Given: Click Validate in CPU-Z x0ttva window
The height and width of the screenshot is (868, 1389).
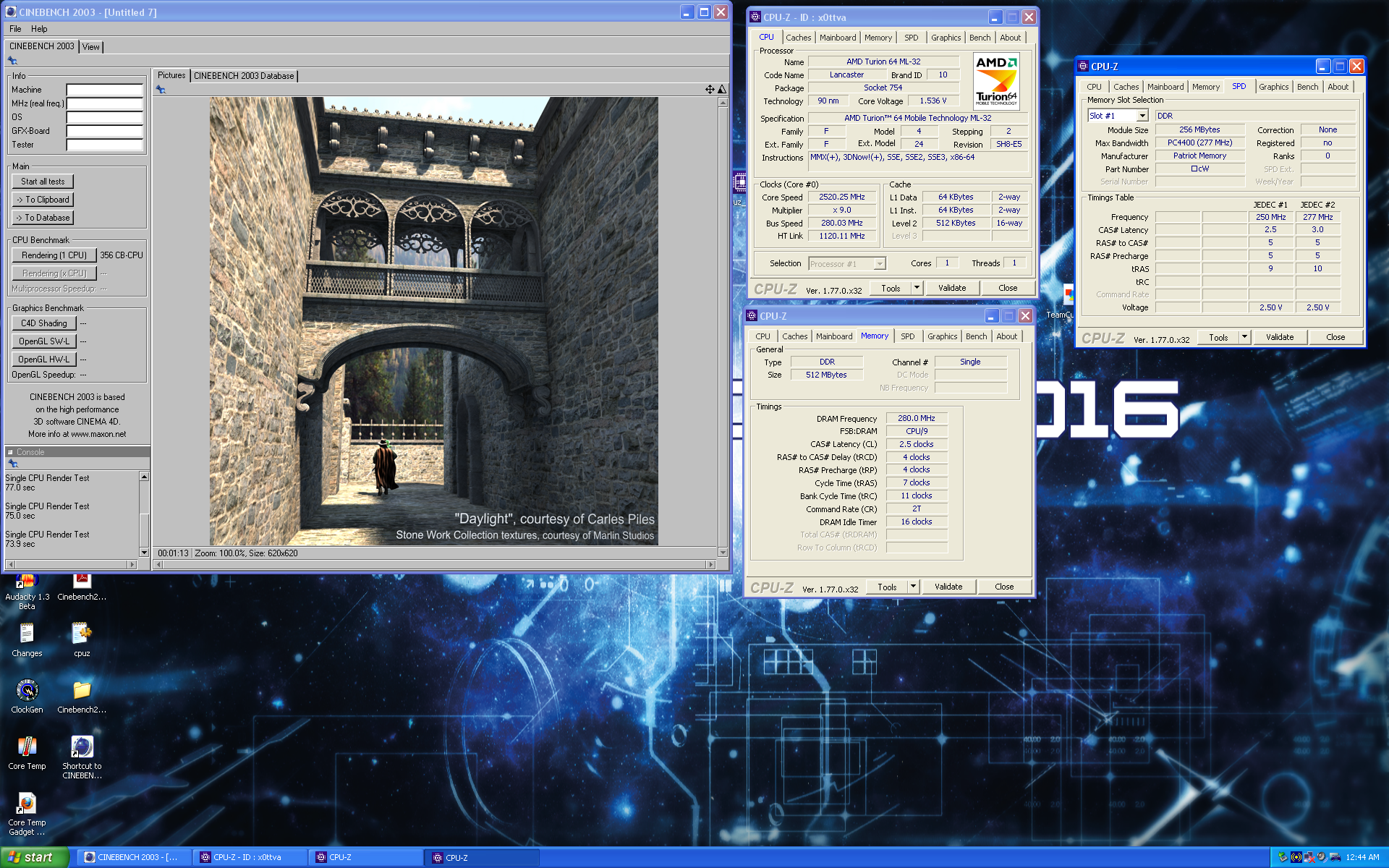Looking at the screenshot, I should click(952, 288).
